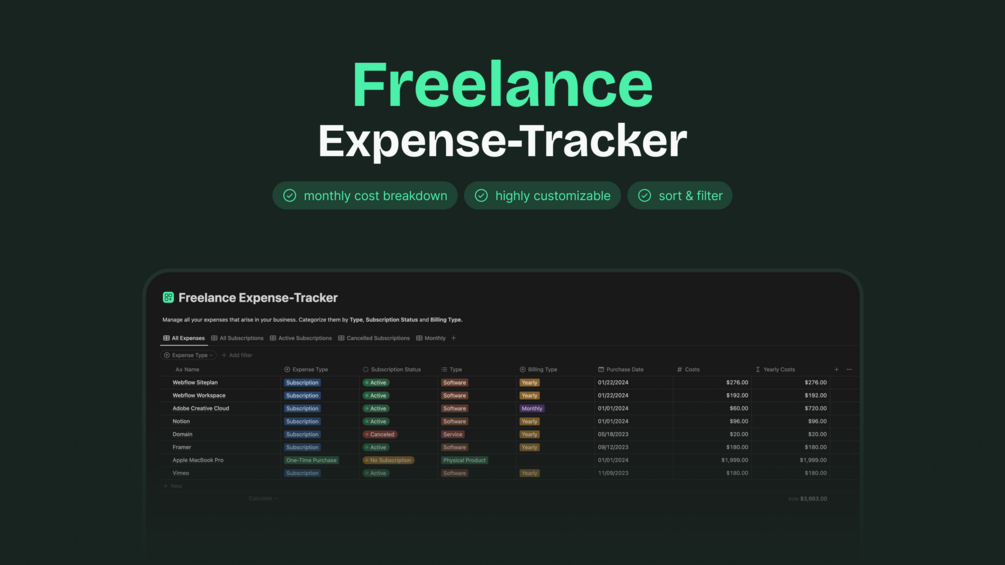The height and width of the screenshot is (565, 1005).
Task: Switch to the All Expenses tab
Action: [x=184, y=338]
